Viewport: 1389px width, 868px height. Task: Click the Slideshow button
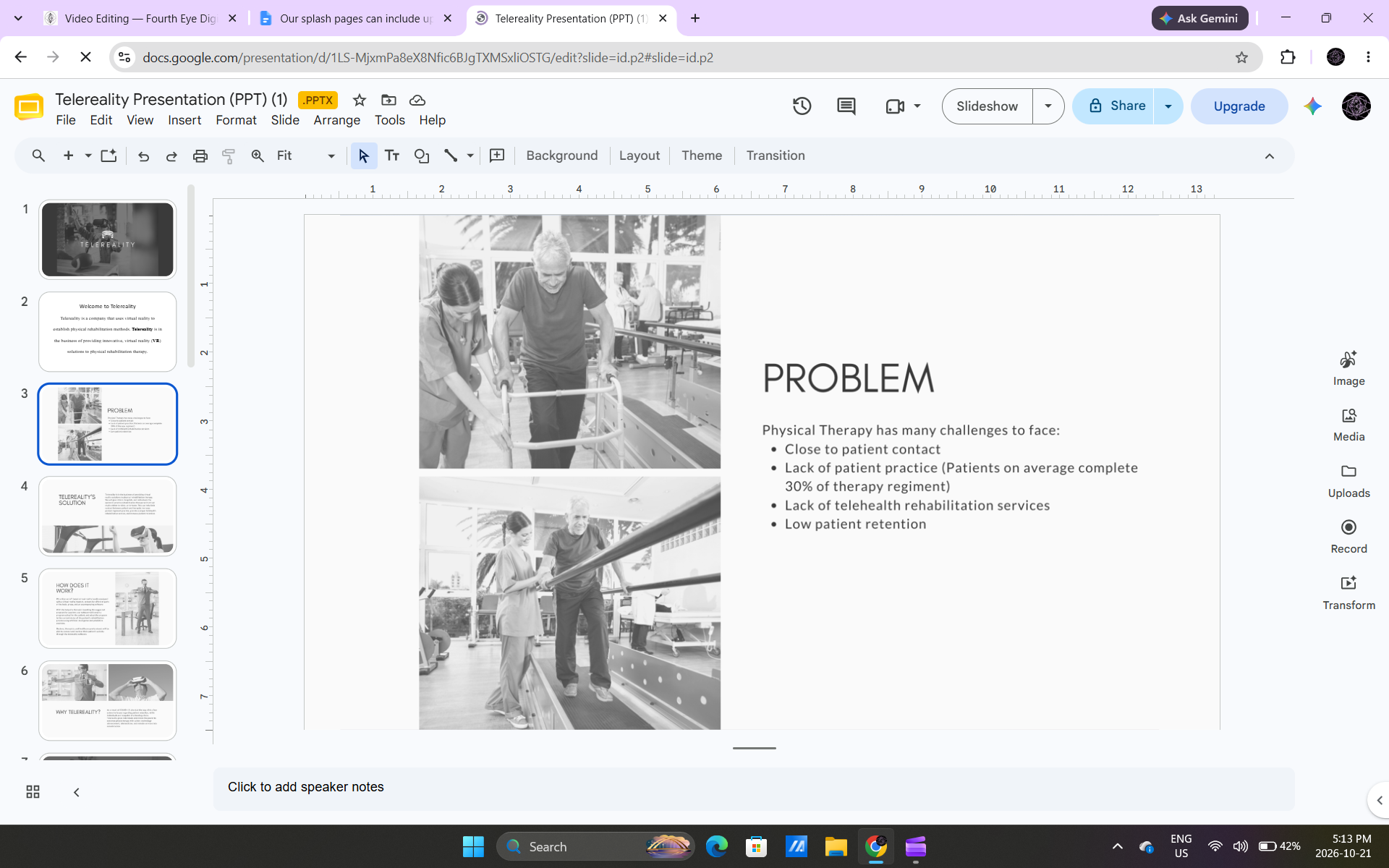tap(987, 106)
